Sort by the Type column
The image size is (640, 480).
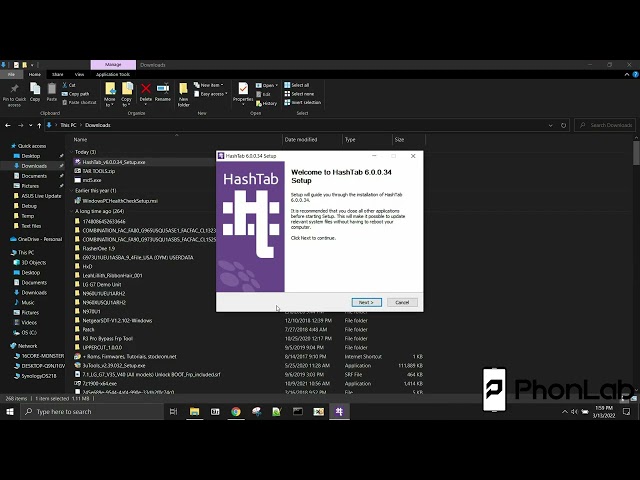click(x=367, y=140)
